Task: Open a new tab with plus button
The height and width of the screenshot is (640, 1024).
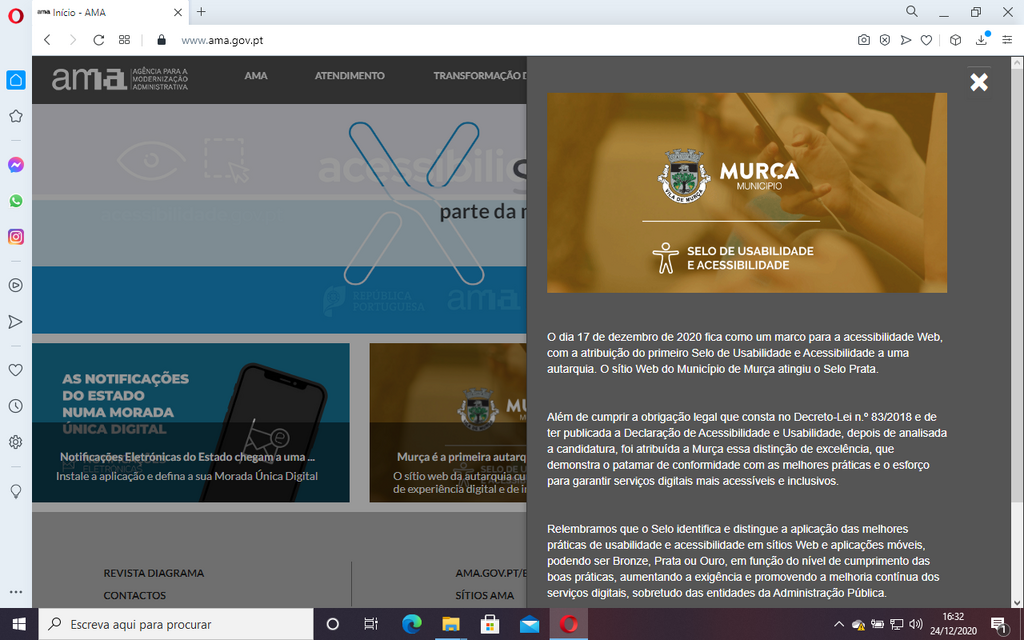Action: tap(201, 12)
